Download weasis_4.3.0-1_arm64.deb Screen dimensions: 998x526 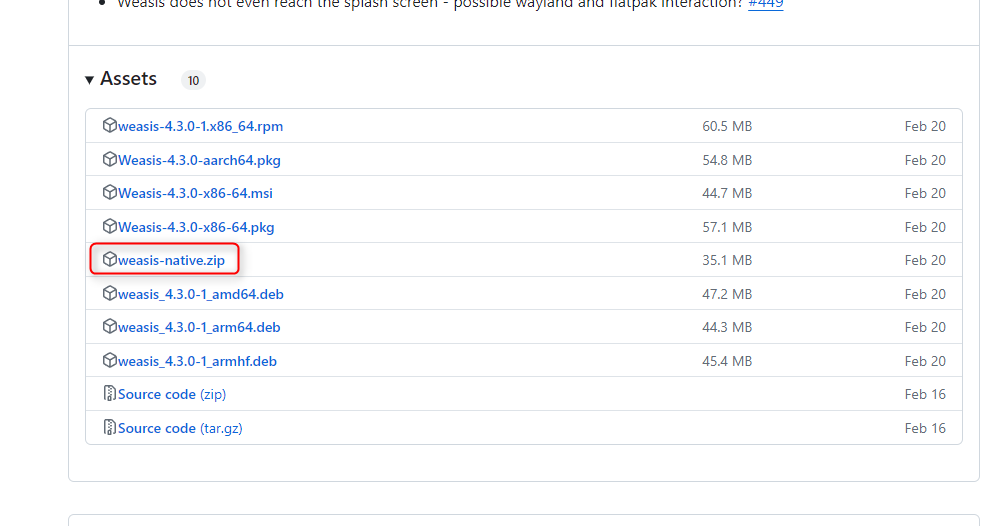(199, 327)
